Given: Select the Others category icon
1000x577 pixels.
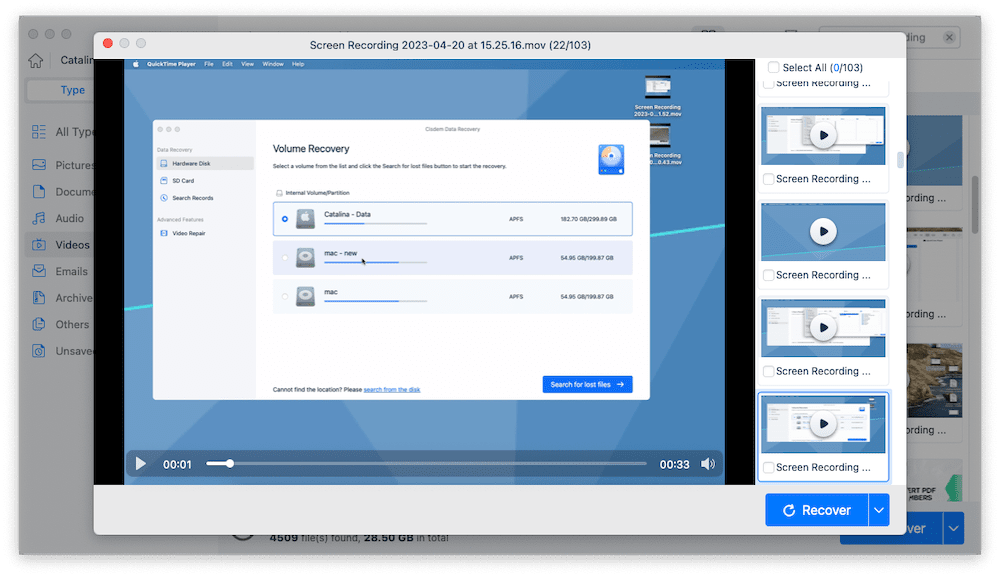Looking at the screenshot, I should tap(39, 325).
